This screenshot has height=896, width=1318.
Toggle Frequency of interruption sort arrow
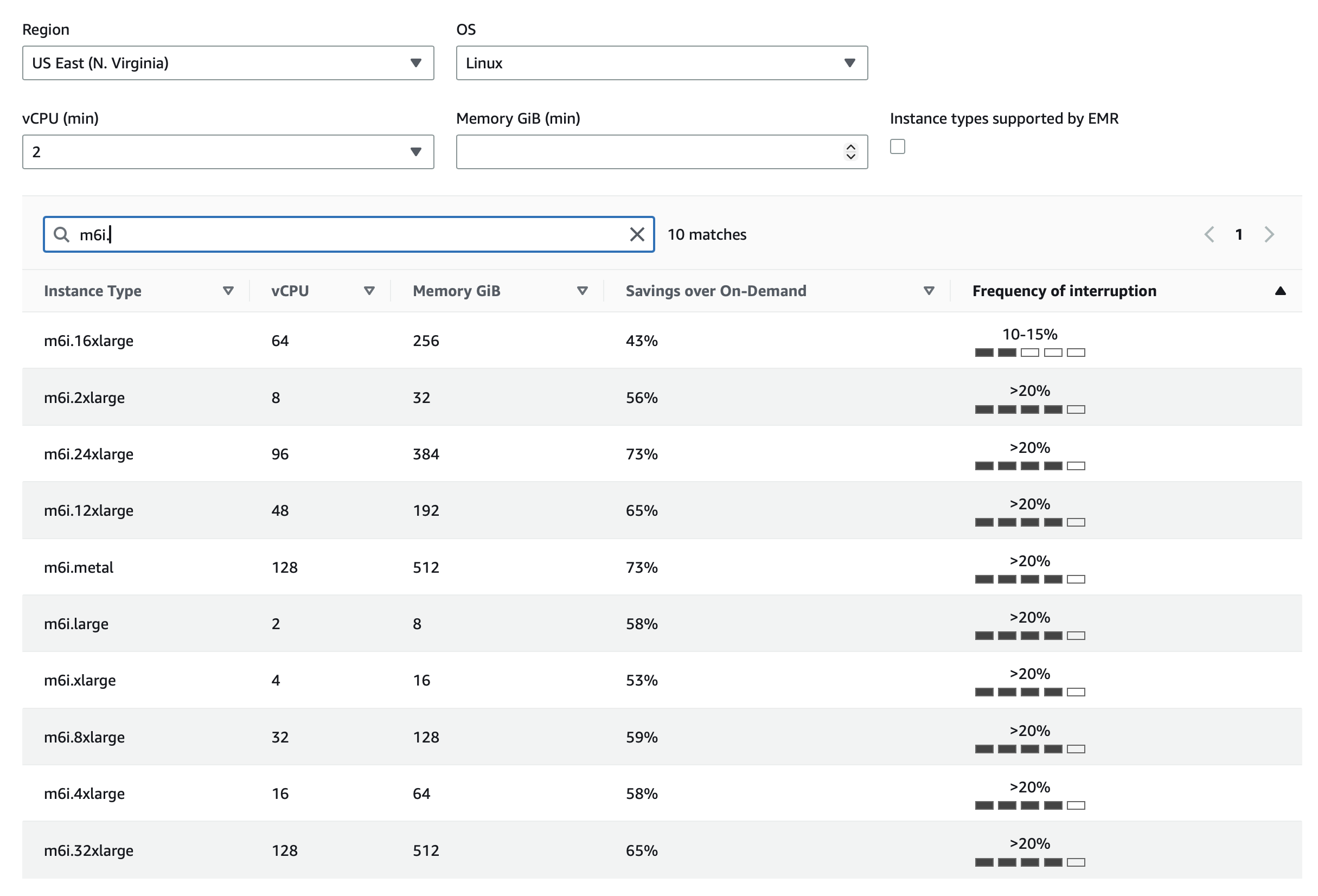(x=1279, y=291)
